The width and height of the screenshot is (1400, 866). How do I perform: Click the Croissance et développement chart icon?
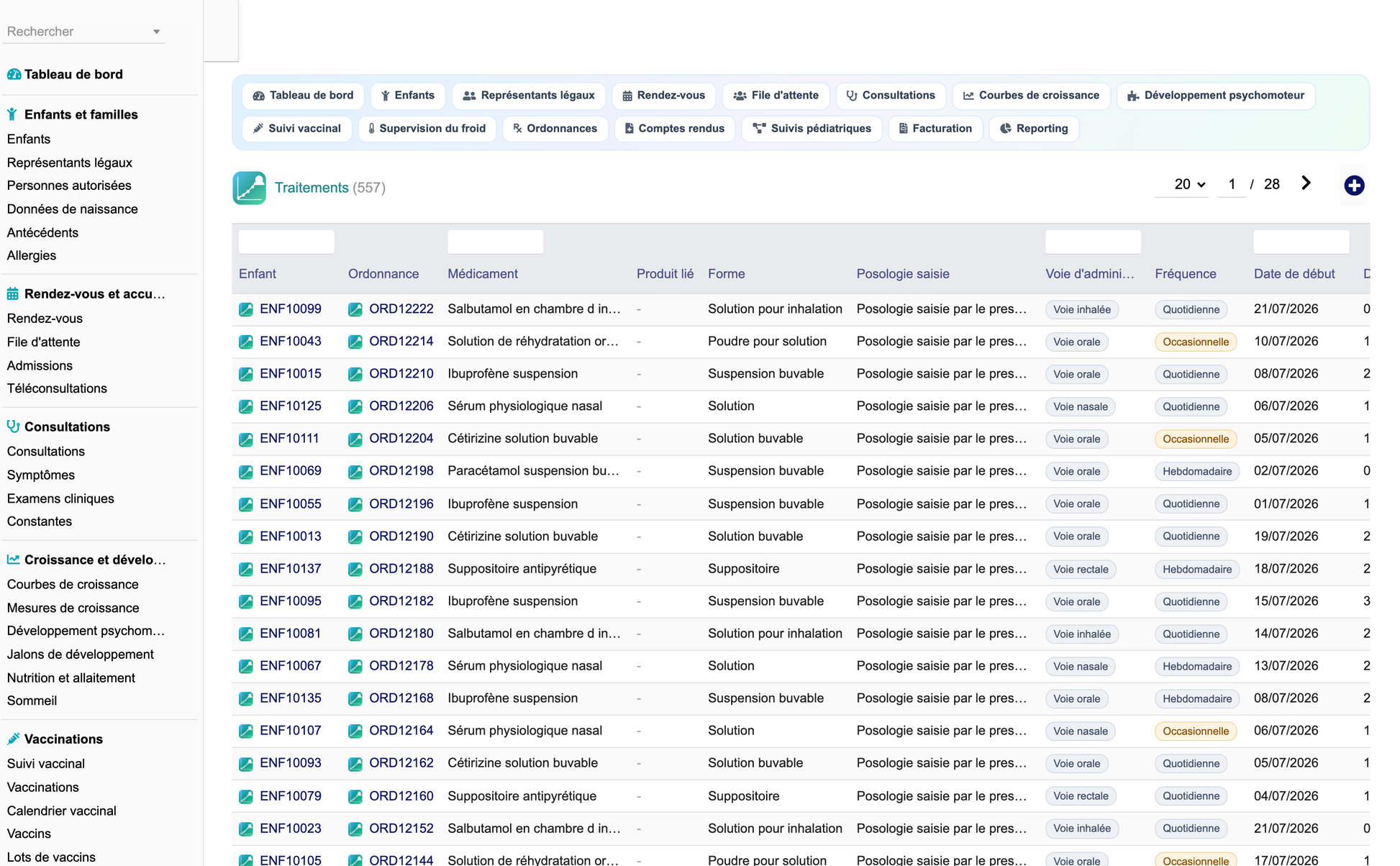[13, 560]
